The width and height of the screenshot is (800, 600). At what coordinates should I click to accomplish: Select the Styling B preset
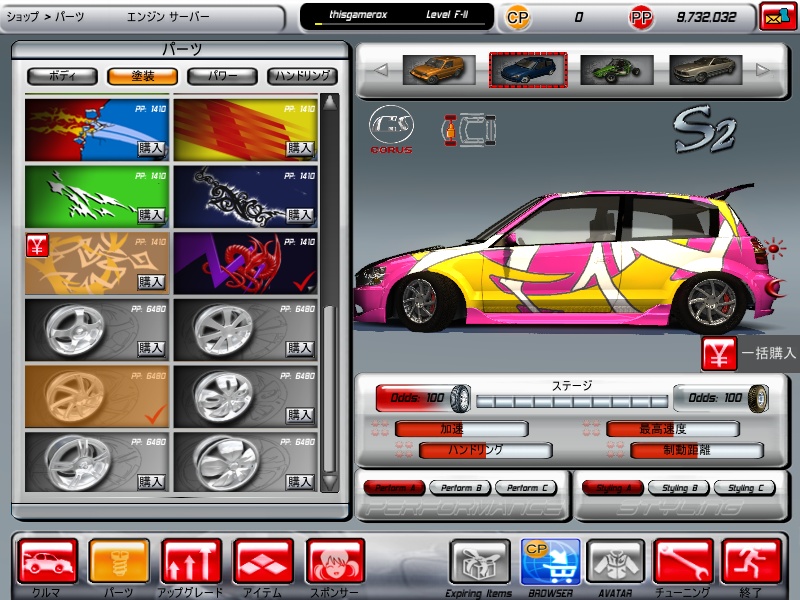[678, 488]
